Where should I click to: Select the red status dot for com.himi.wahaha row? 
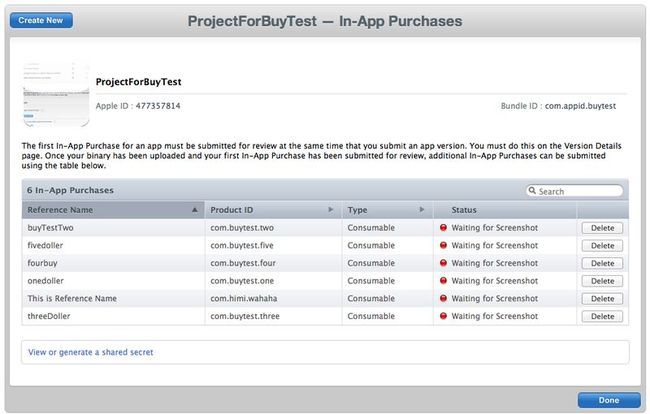[443, 298]
